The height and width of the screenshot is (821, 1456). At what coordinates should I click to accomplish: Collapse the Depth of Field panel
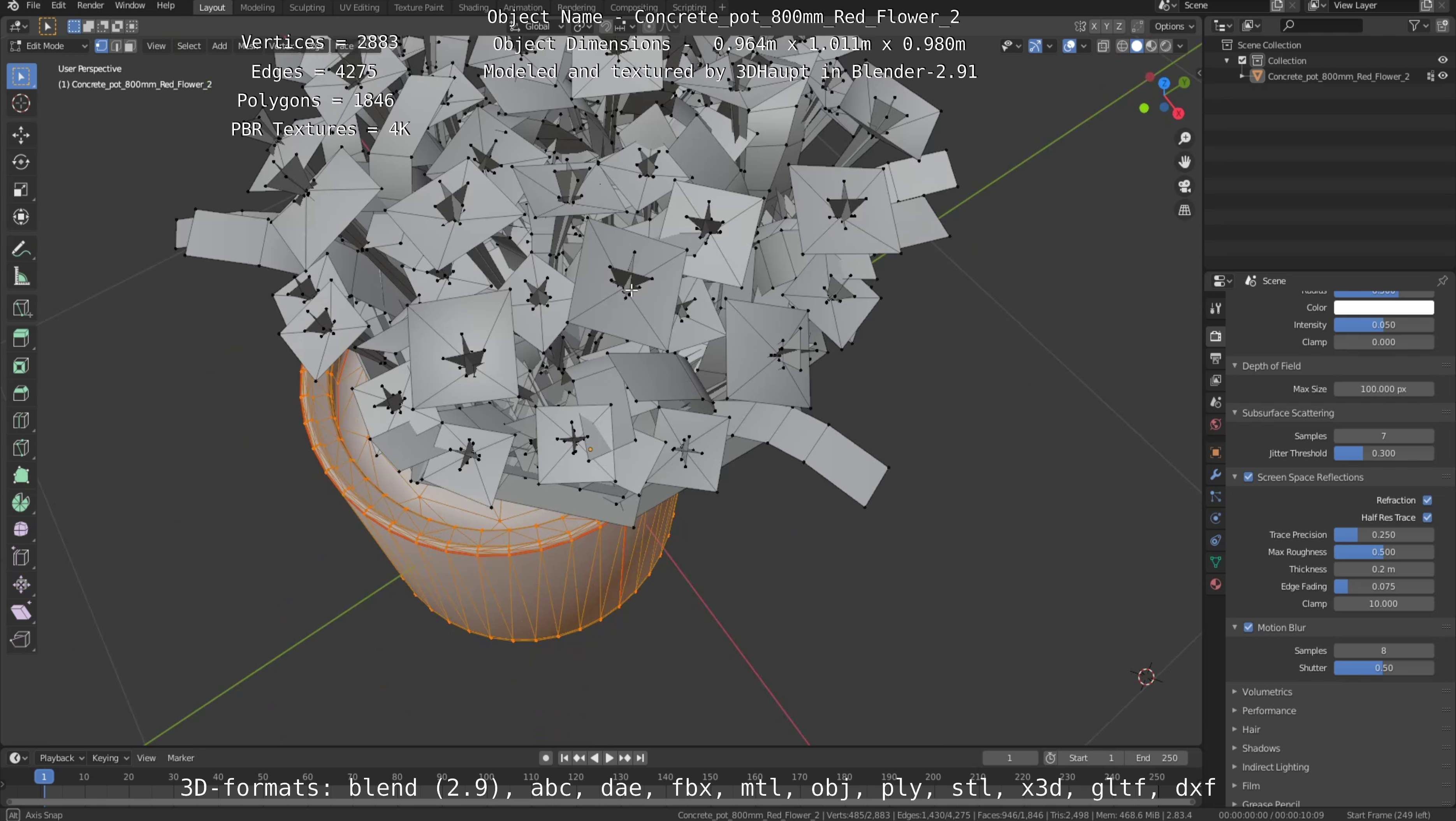[1271, 366]
